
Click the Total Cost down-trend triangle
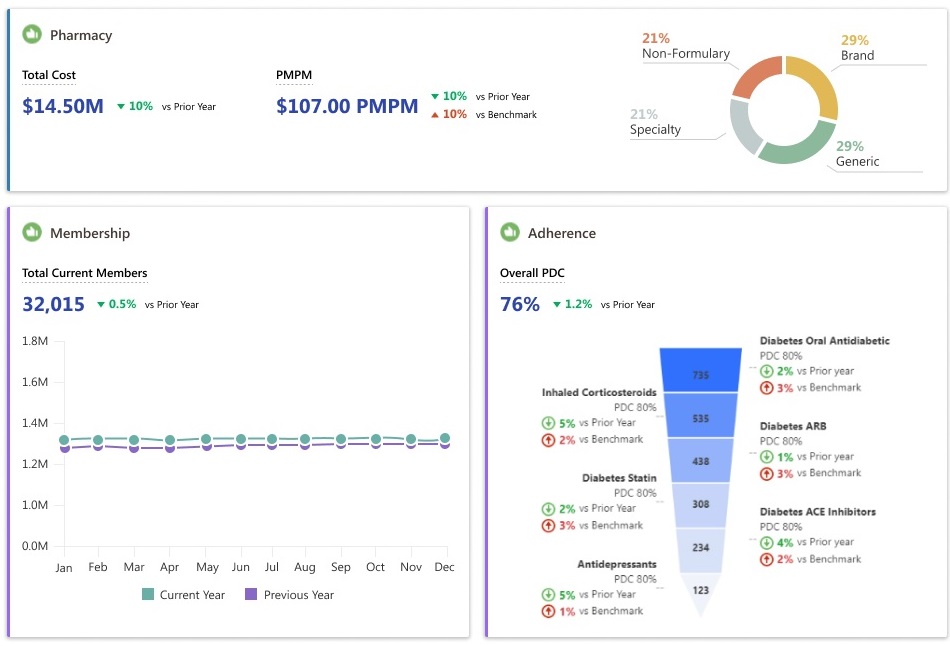coord(121,107)
